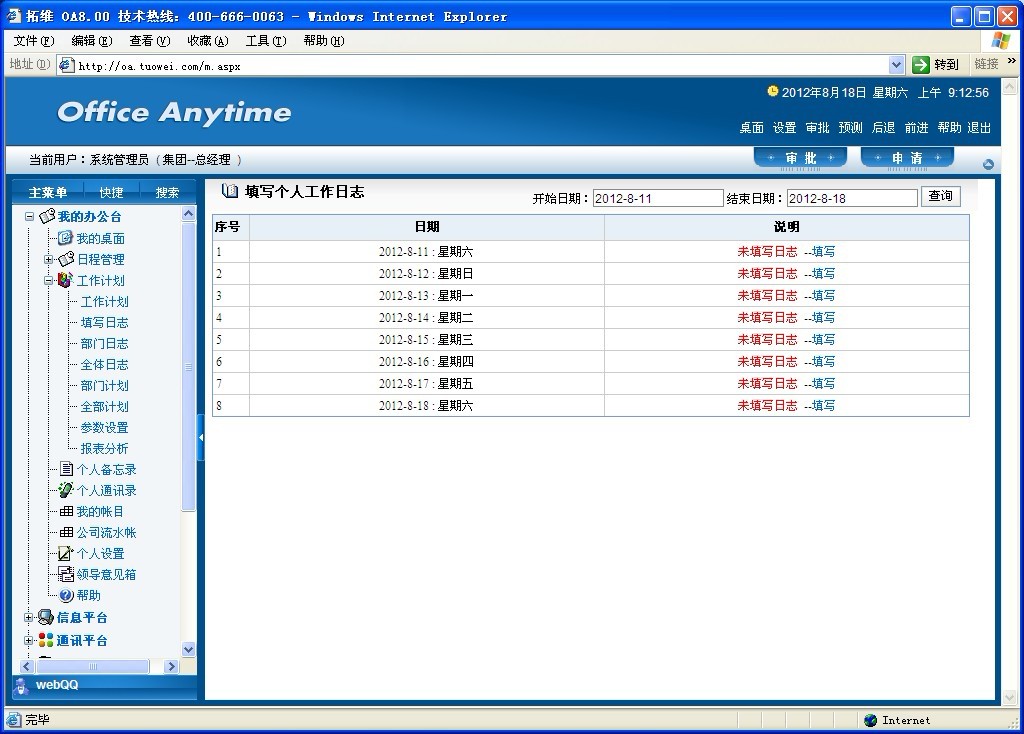The height and width of the screenshot is (734, 1024).
Task: Click the 个人通讯录 contacts icon
Action: click(66, 490)
